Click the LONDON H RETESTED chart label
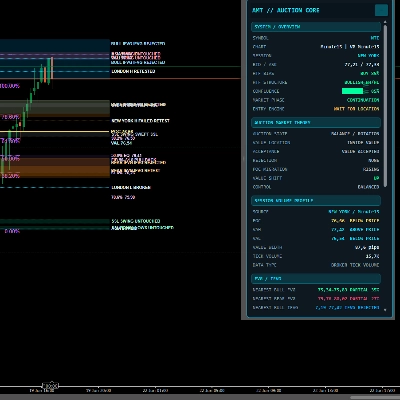Image resolution: width=400 pixels, height=400 pixels. (133, 71)
